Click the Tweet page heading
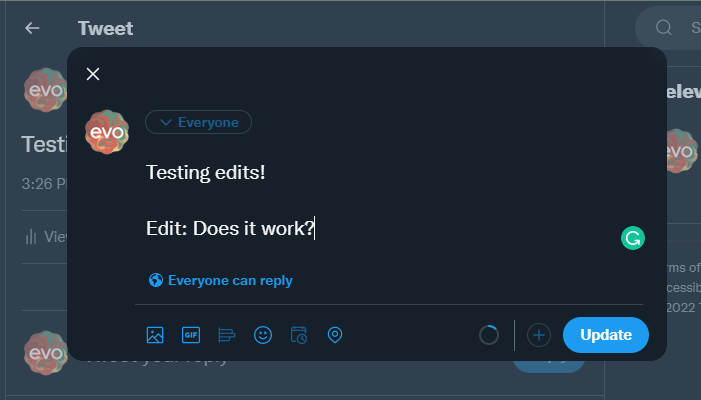Image resolution: width=701 pixels, height=400 pixels. 105,28
